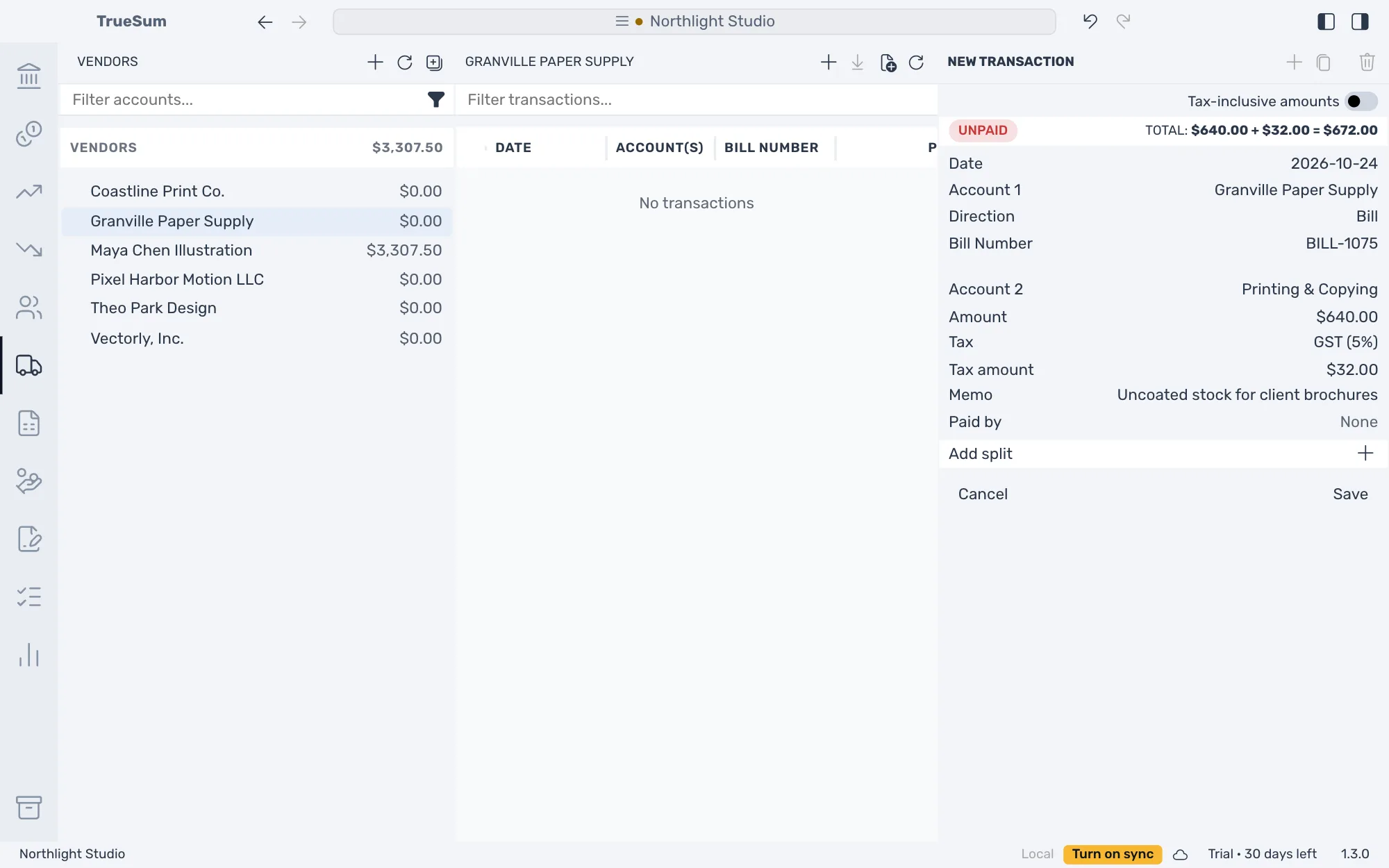Viewport: 1389px width, 868px height.
Task: Select Pixel Harbor Motion LLC vendor
Action: pyautogui.click(x=257, y=280)
